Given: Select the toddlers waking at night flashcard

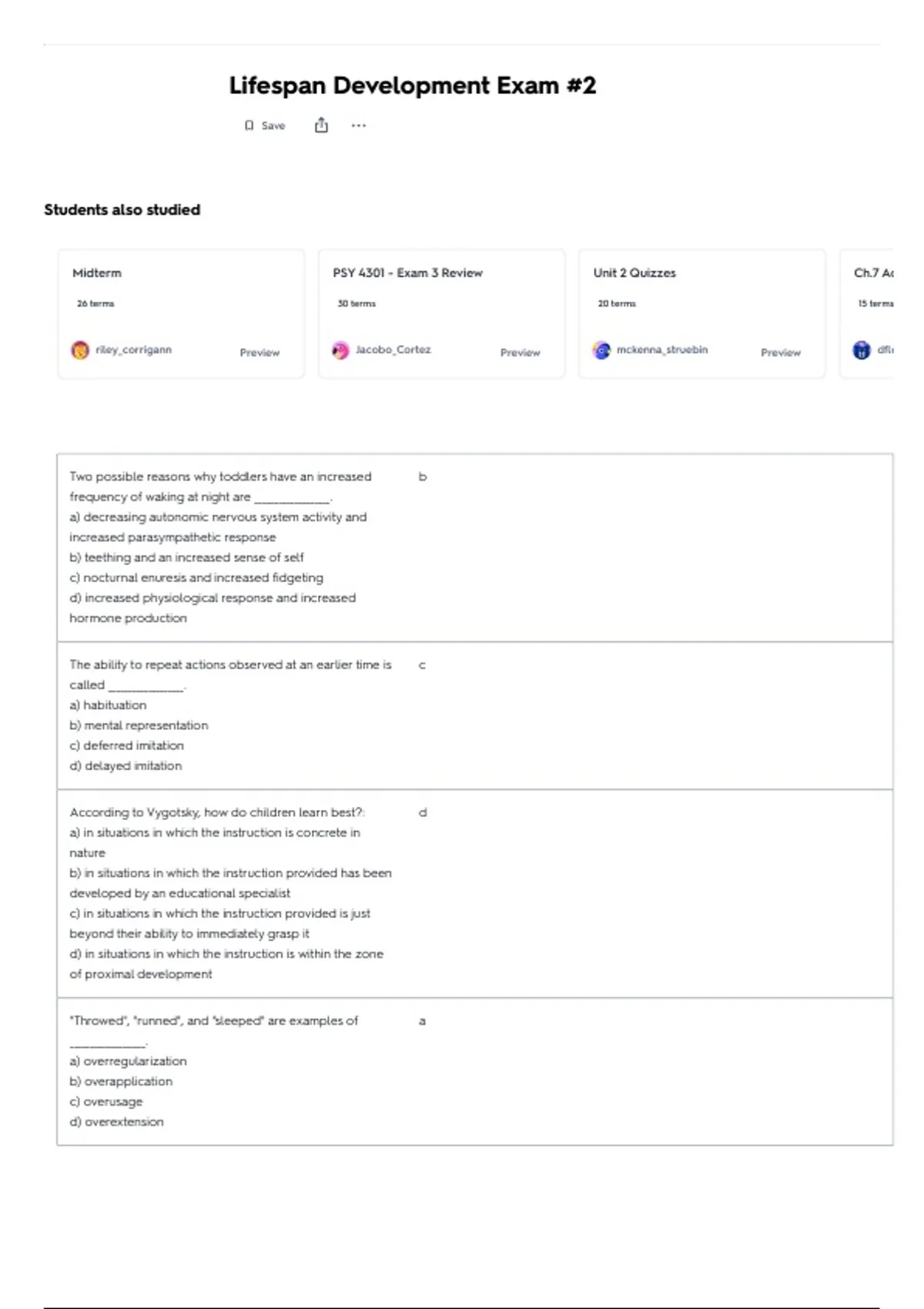Looking at the screenshot, I should pyautogui.click(x=474, y=547).
